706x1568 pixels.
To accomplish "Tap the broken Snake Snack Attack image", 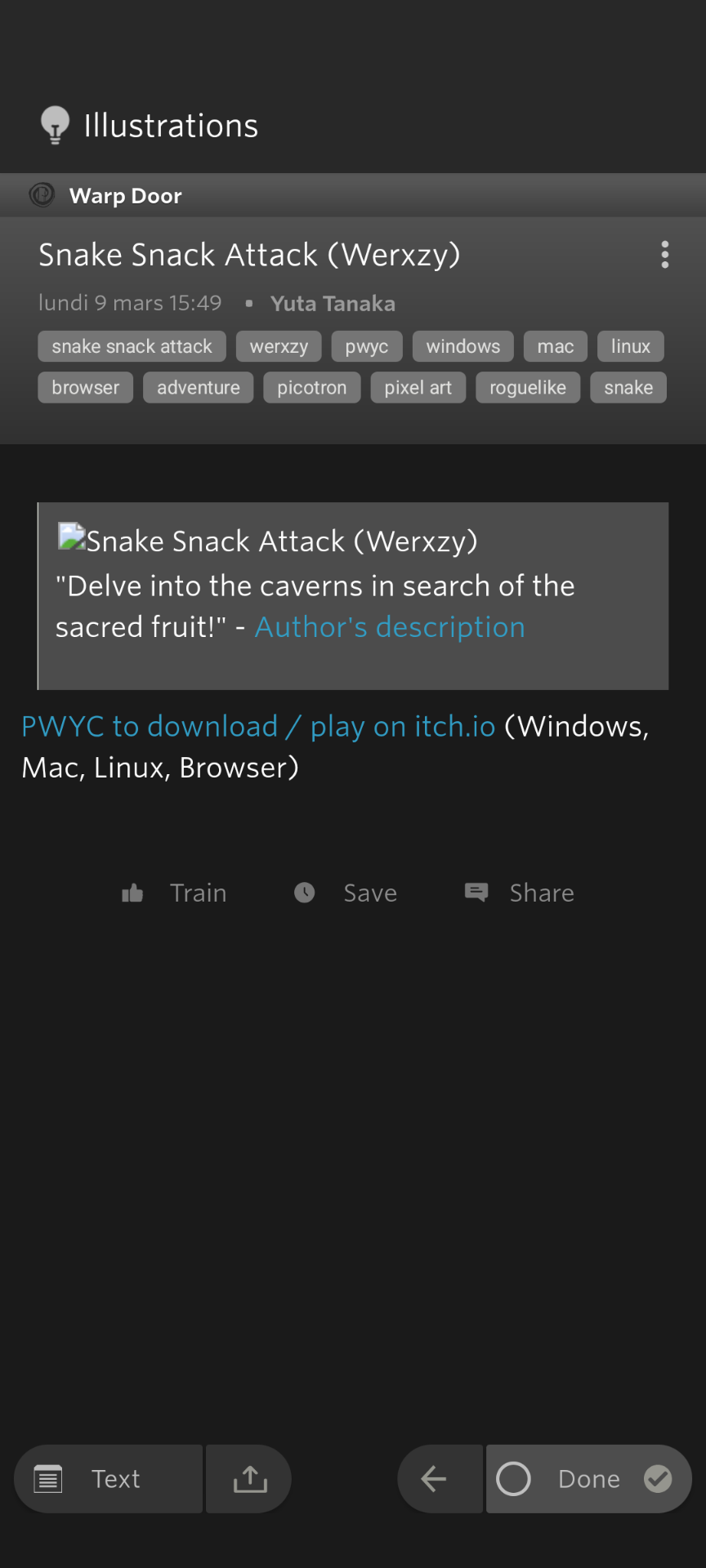I will [x=72, y=537].
